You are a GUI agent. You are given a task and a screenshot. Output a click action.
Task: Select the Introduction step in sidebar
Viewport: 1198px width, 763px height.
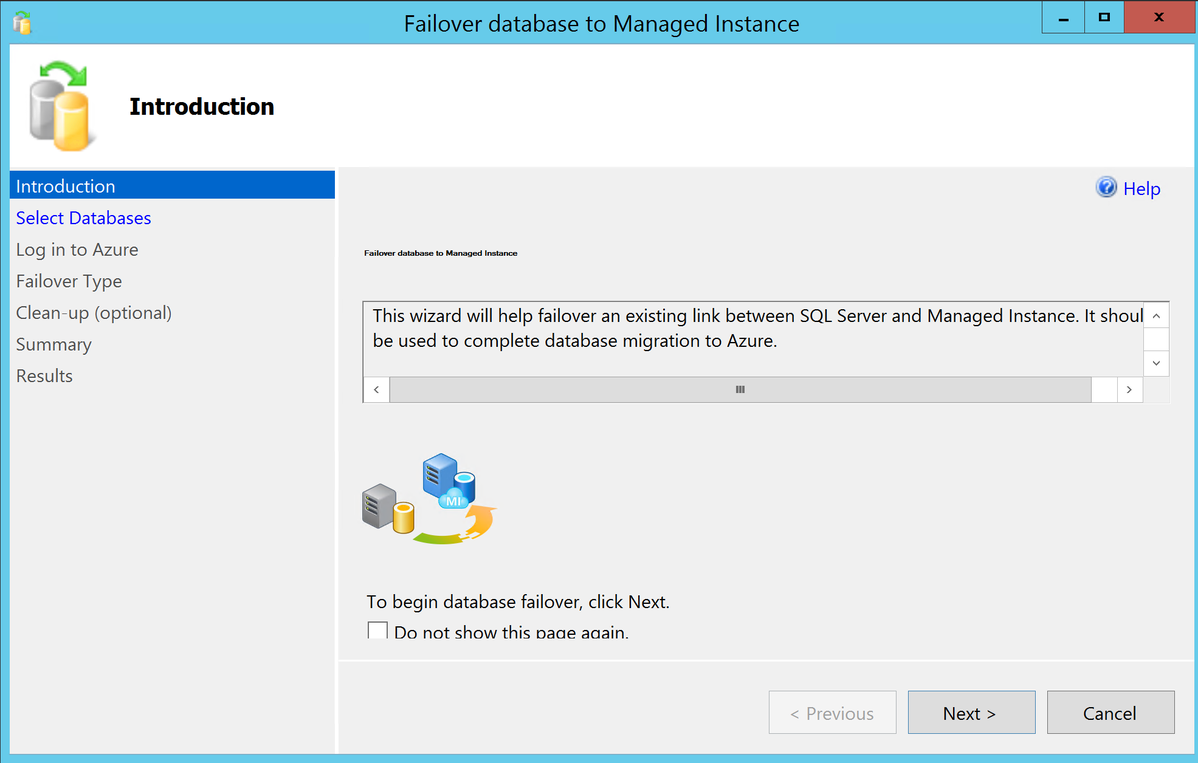(172, 186)
